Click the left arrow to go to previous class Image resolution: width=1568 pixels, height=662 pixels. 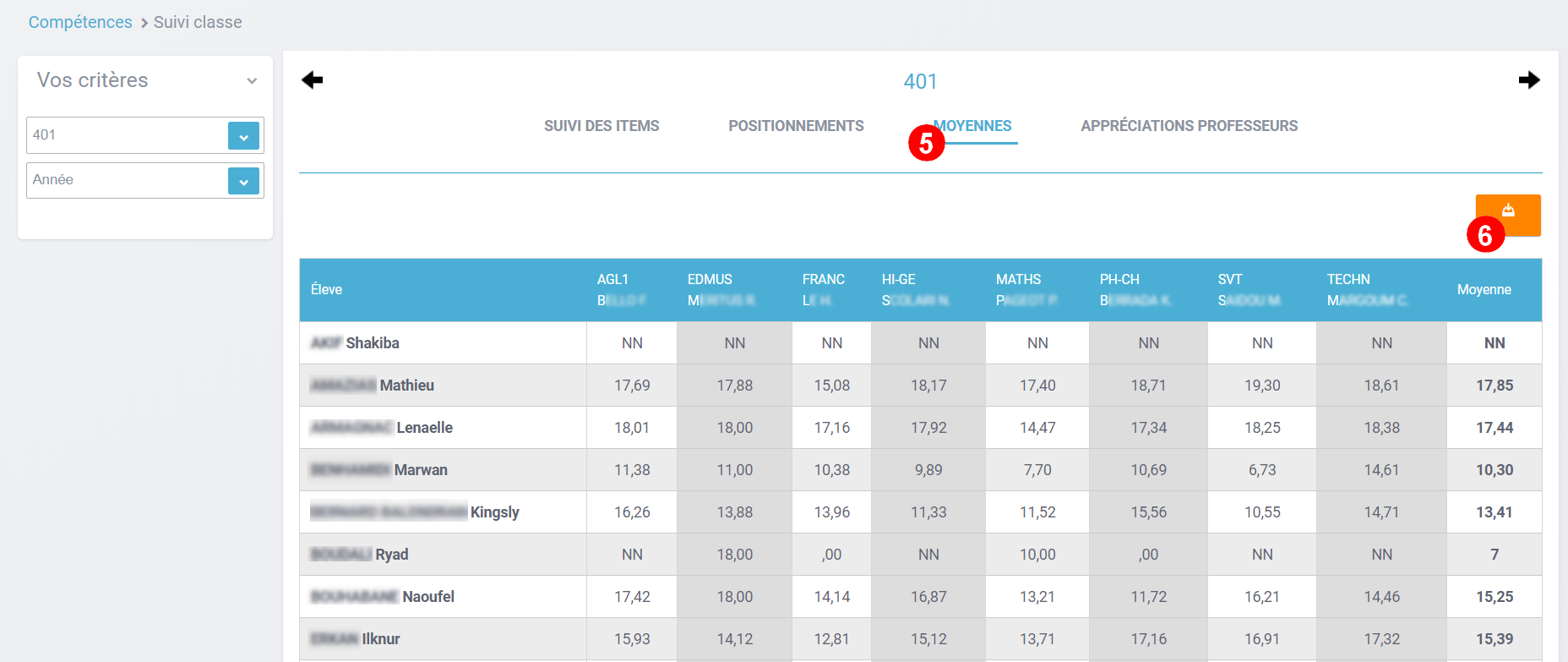point(313,80)
